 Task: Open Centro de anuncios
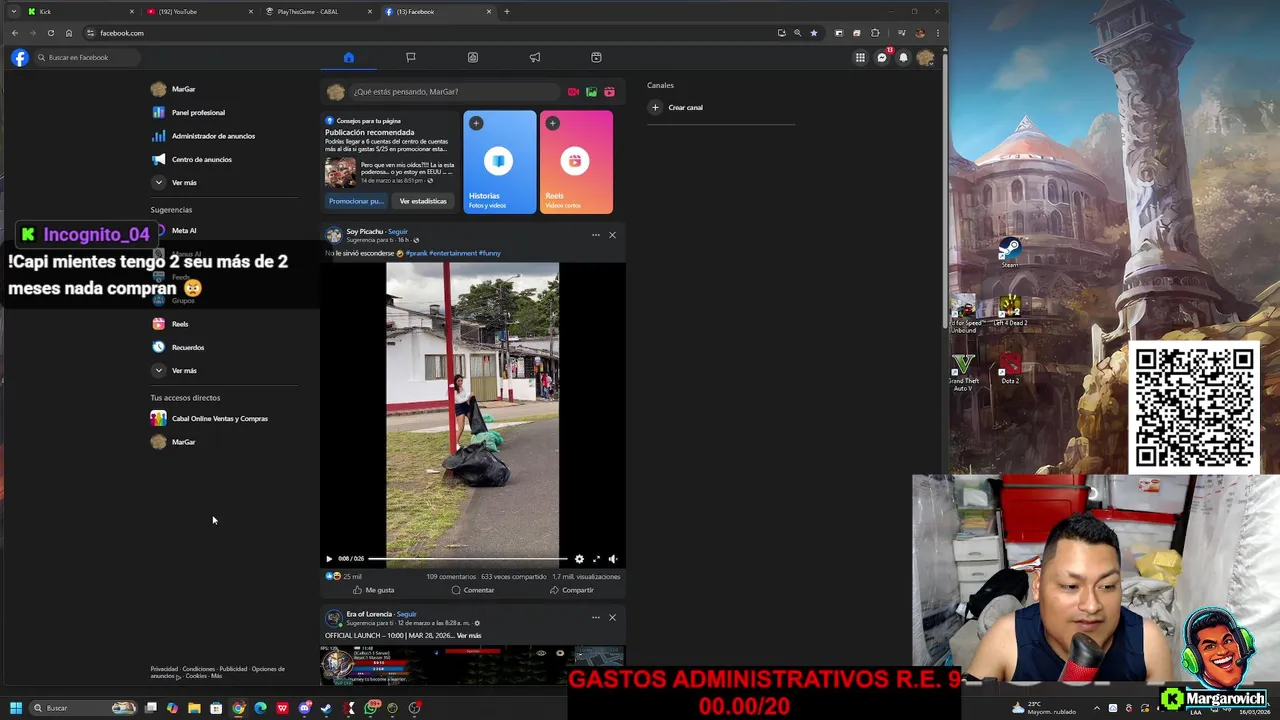click(x=224, y=159)
